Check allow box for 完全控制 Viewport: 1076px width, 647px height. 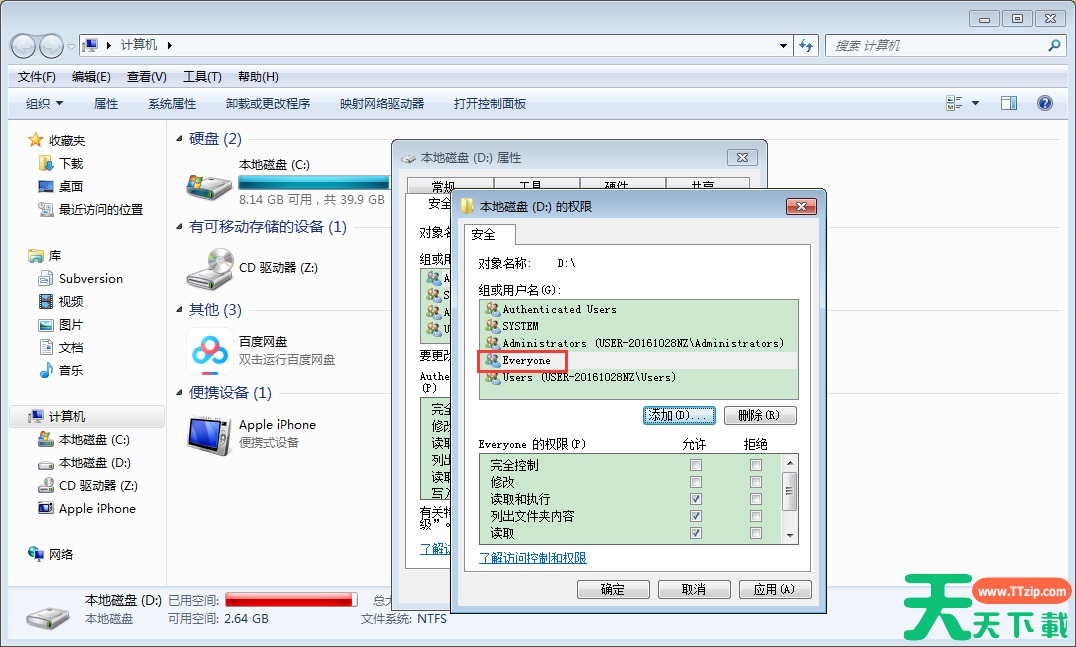[696, 465]
